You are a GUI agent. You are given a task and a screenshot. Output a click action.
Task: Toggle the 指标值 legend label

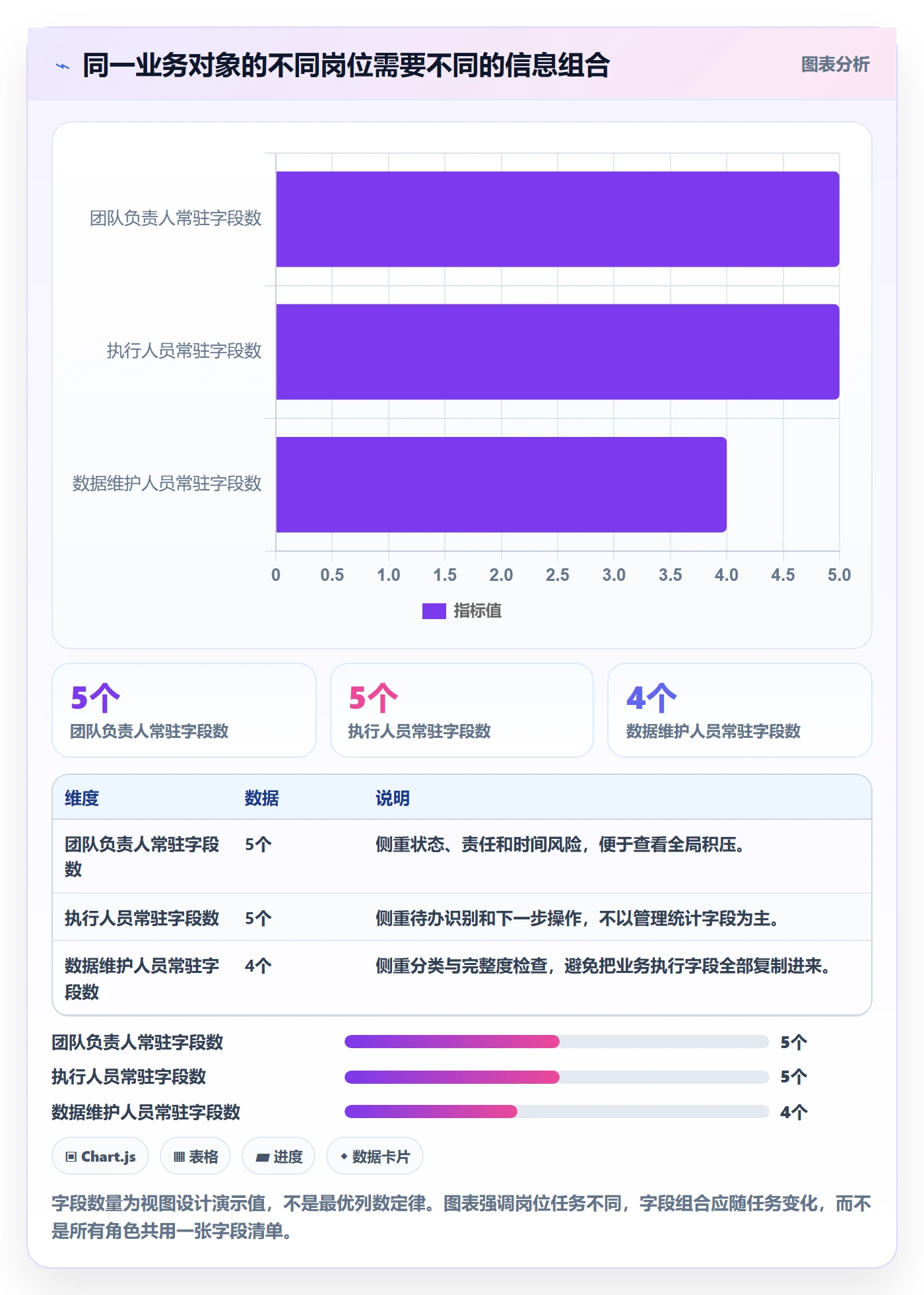pos(477,611)
